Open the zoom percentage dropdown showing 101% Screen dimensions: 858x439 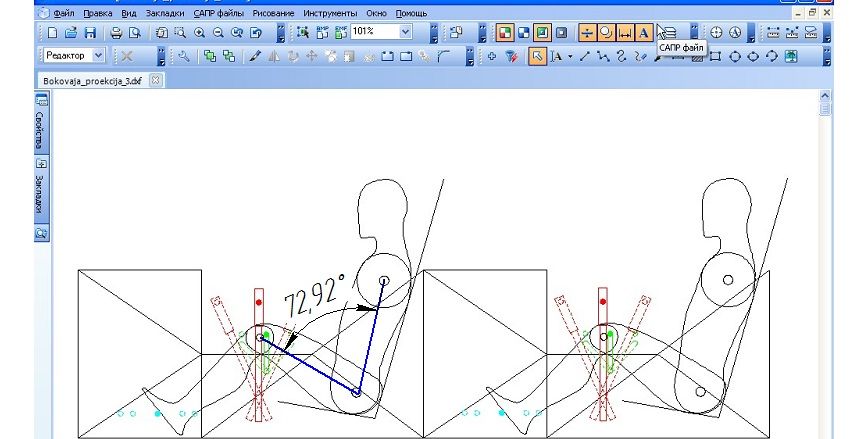pyautogui.click(x=405, y=33)
